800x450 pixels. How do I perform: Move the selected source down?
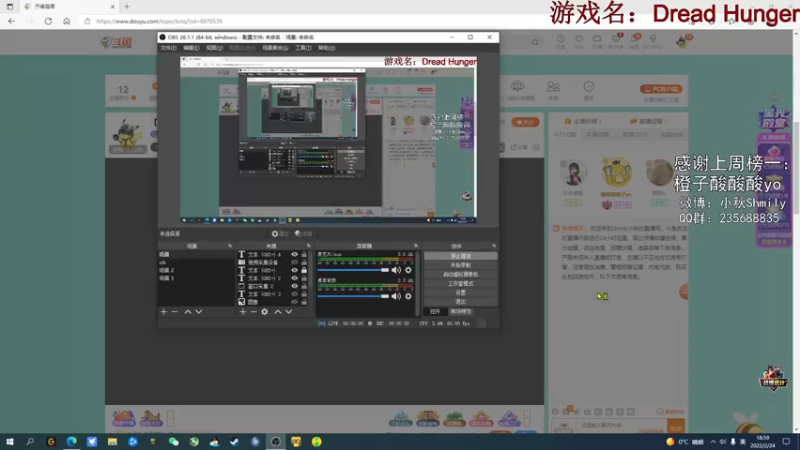pos(289,312)
